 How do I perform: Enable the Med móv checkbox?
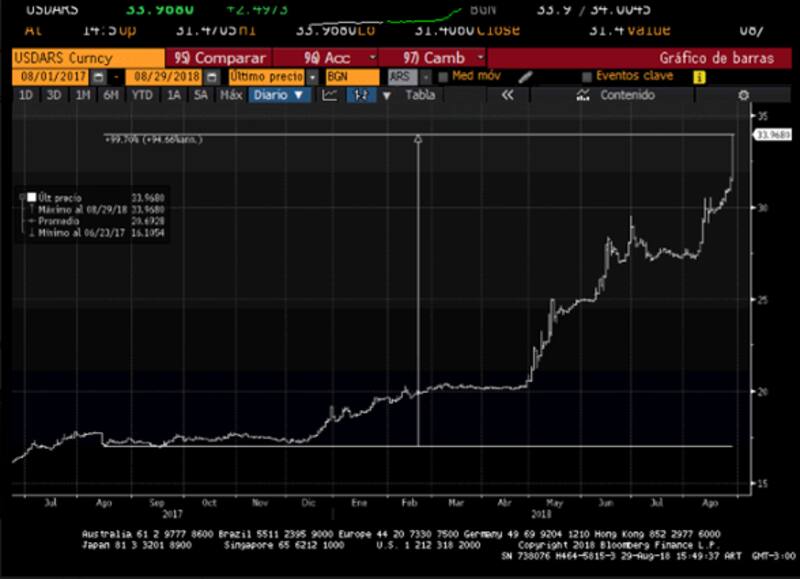(x=443, y=77)
